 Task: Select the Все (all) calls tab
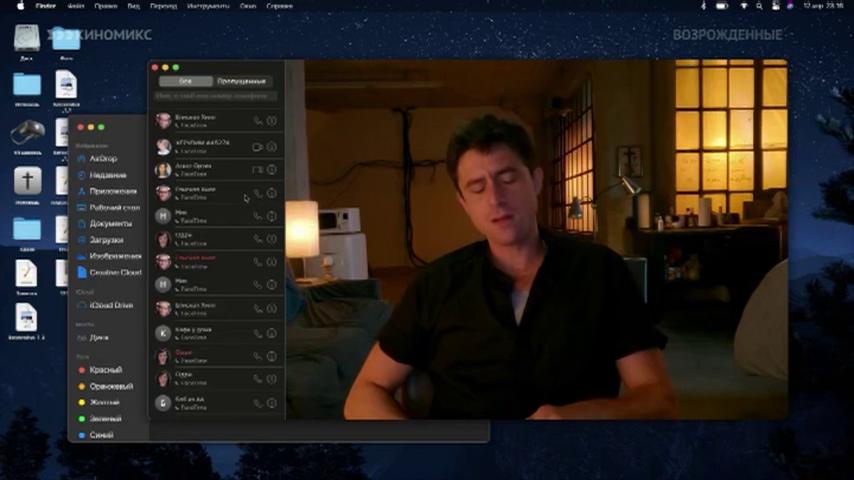pyautogui.click(x=186, y=81)
